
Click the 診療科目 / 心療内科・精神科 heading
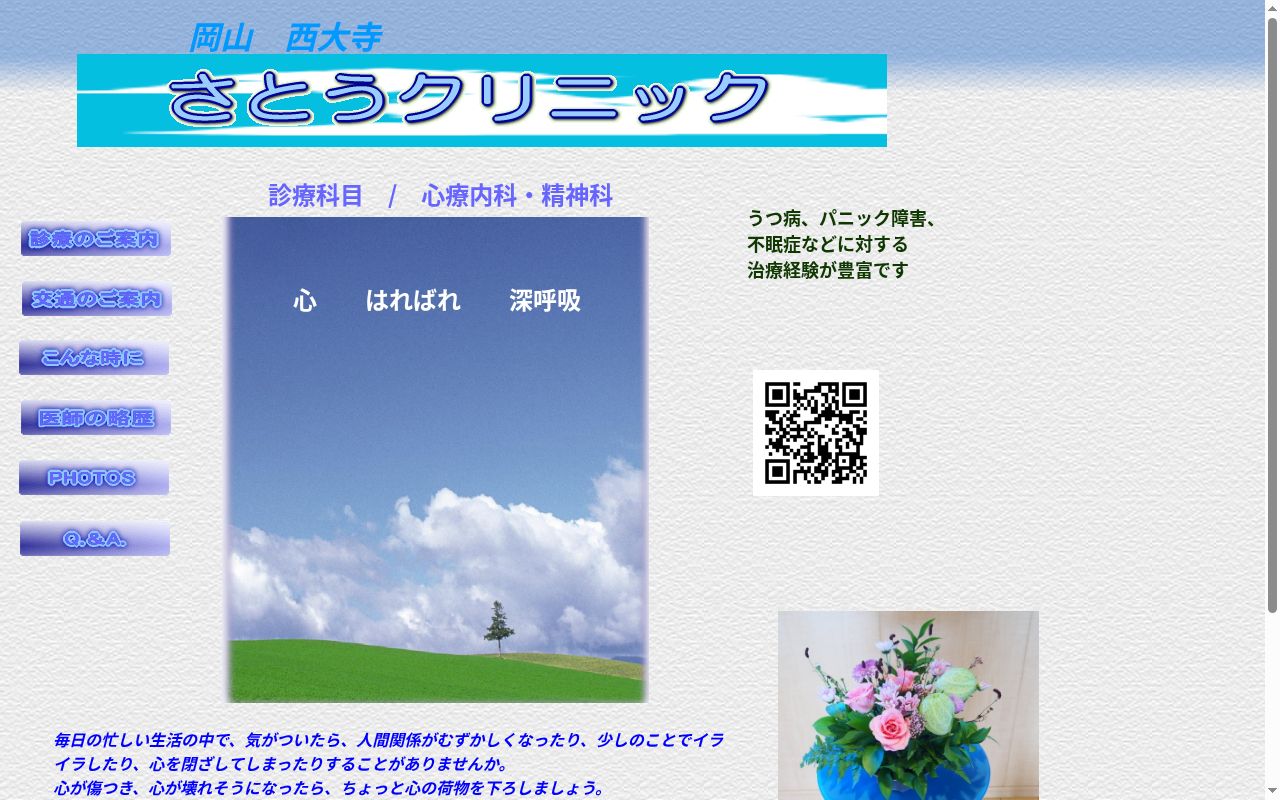click(x=440, y=196)
